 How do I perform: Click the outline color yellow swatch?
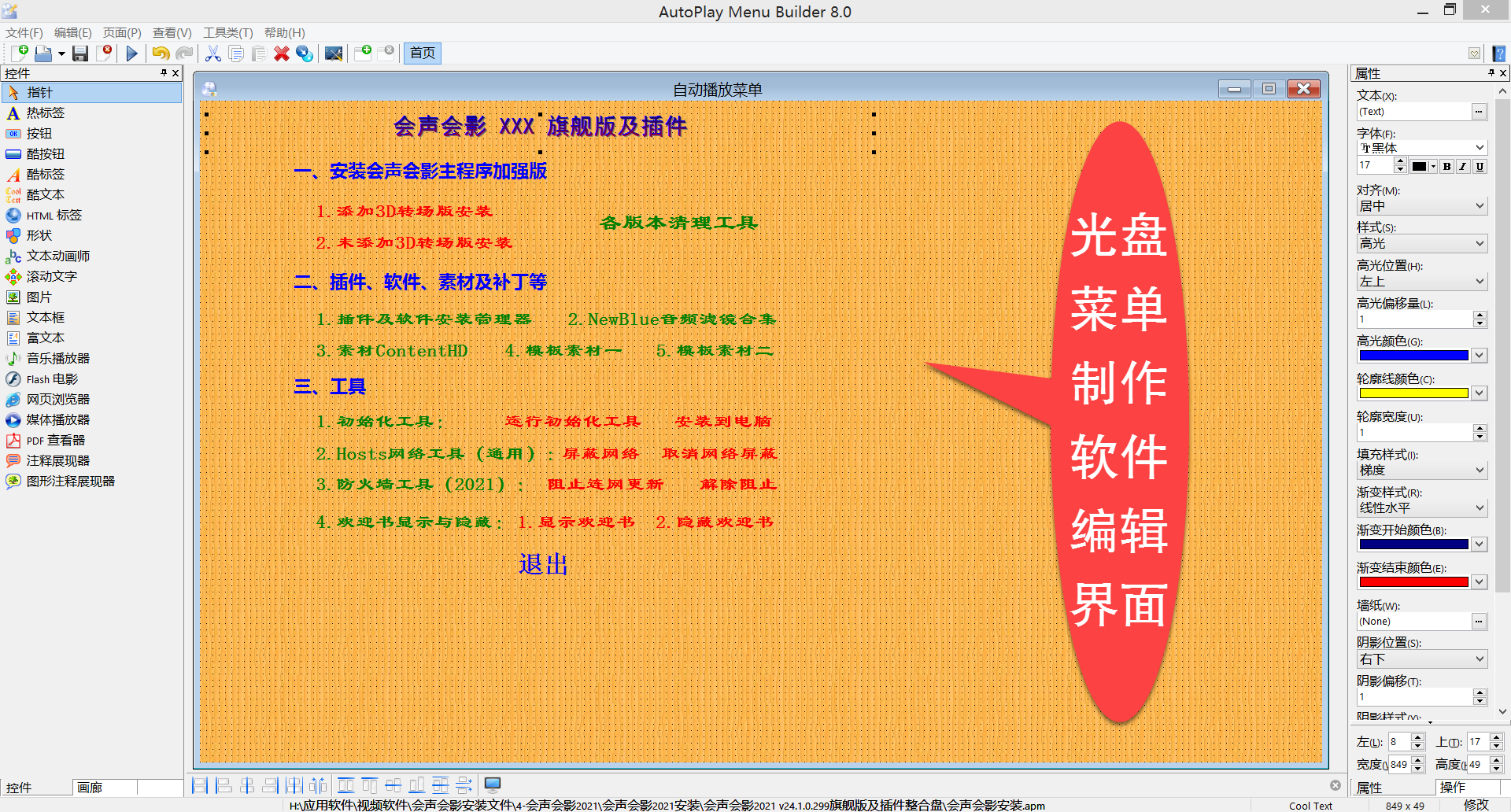click(1413, 393)
